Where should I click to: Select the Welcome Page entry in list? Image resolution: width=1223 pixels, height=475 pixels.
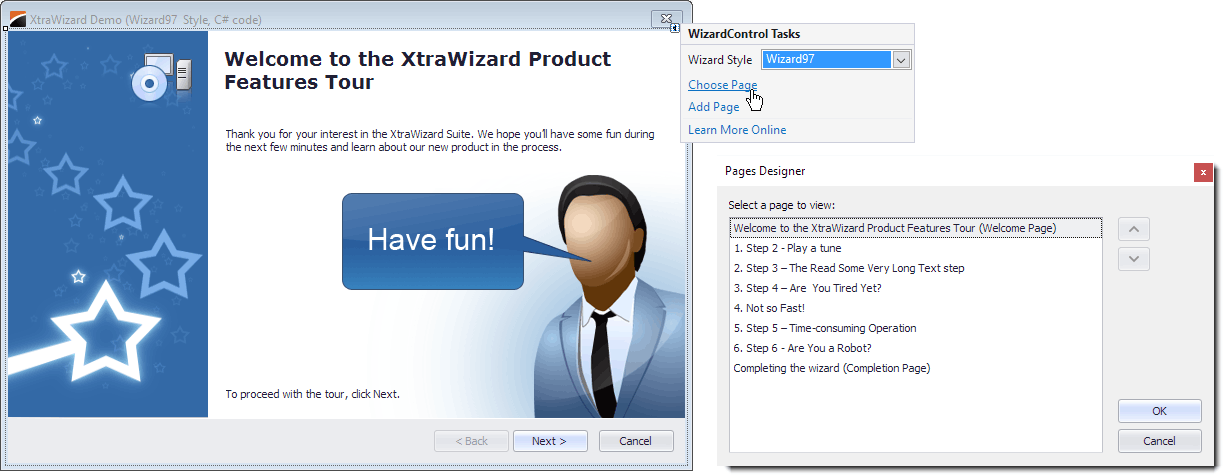click(x=916, y=228)
